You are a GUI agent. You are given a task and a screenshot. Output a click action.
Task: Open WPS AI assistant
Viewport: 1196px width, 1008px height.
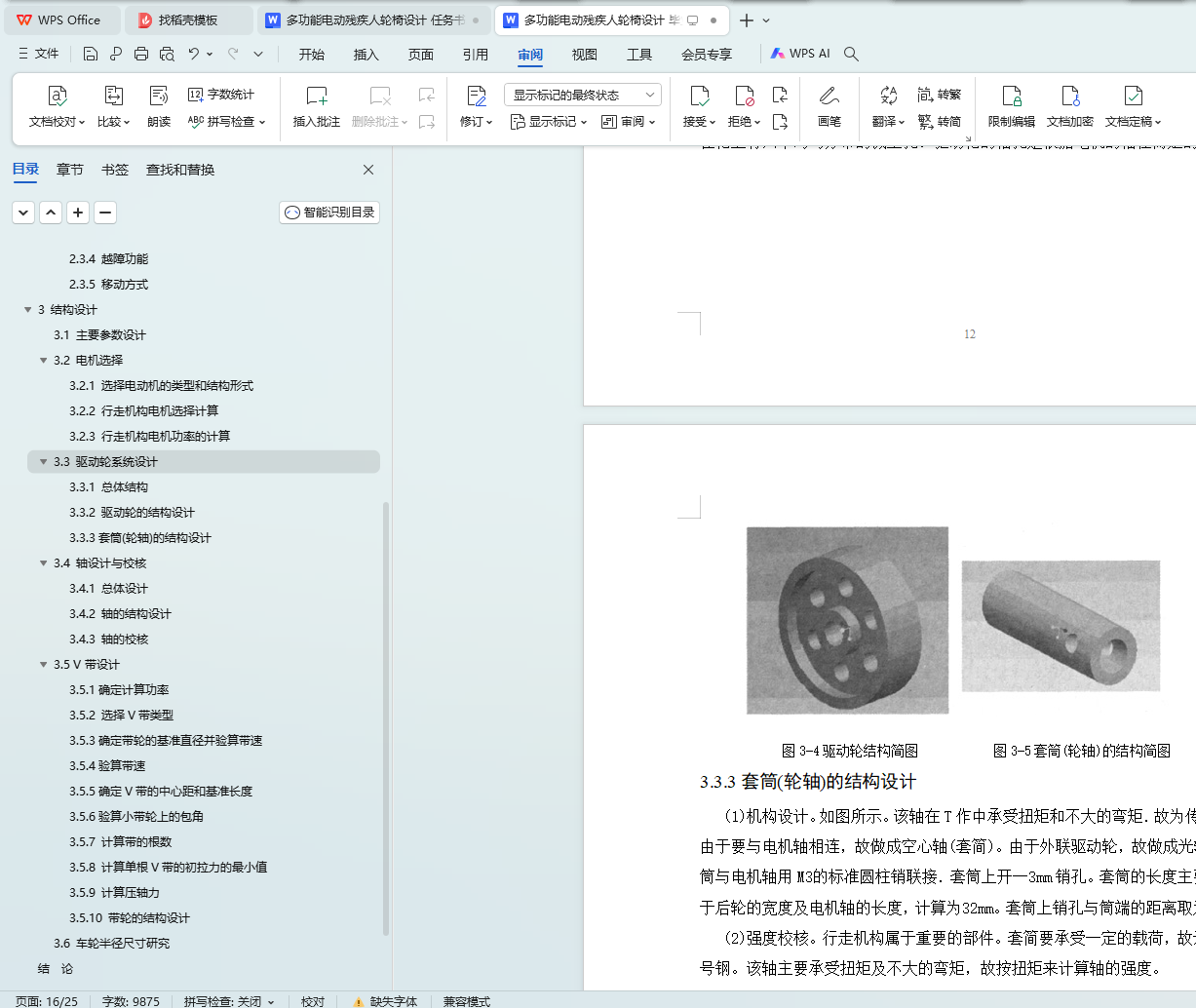pyautogui.click(x=800, y=54)
